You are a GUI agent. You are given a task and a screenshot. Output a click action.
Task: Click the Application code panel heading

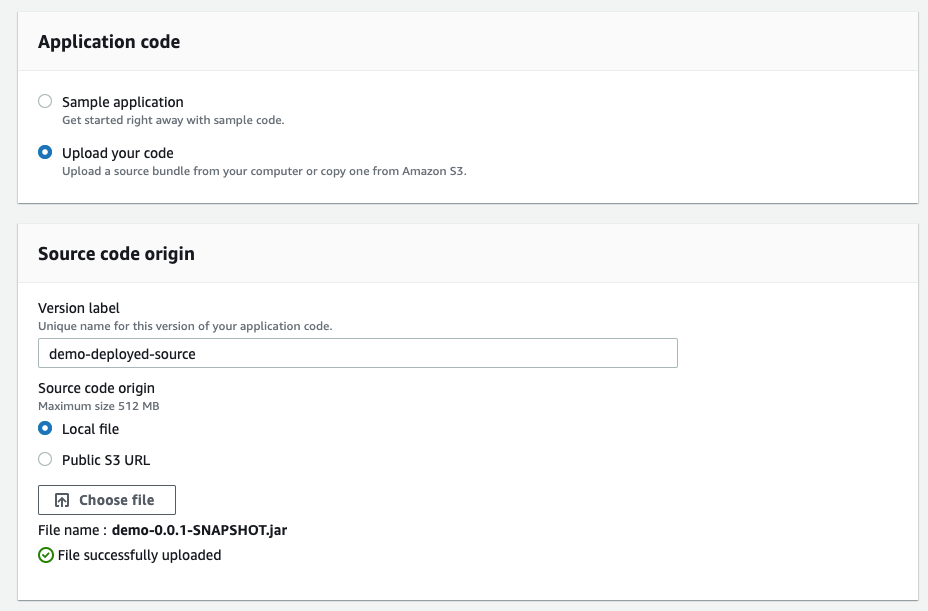109,42
